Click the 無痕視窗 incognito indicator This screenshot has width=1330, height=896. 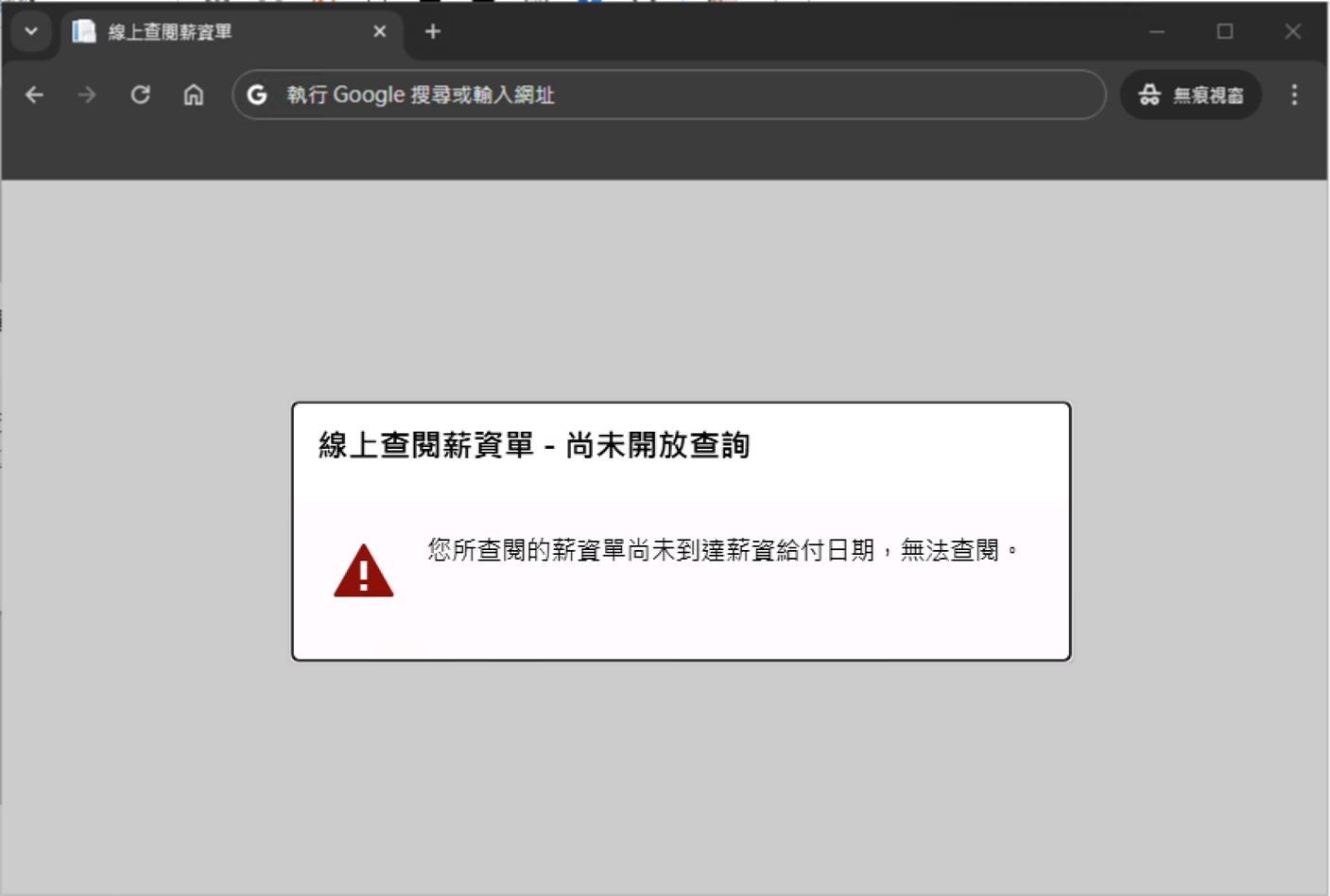tap(1191, 95)
